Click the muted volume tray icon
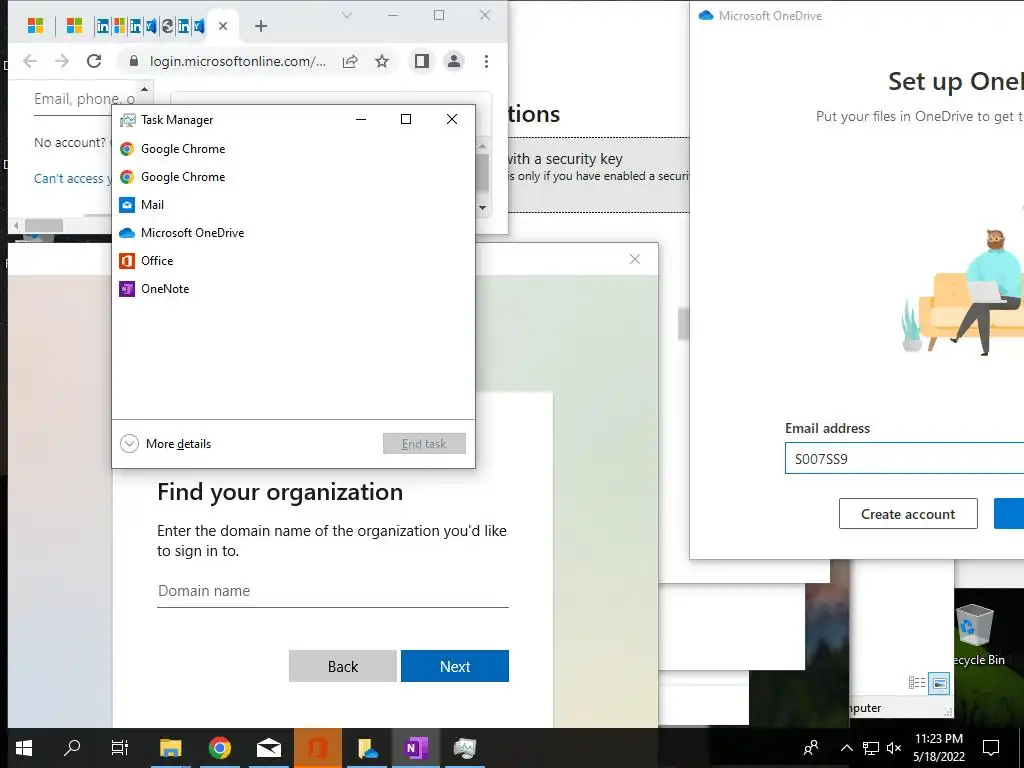This screenshot has height=768, width=1024. [x=894, y=748]
